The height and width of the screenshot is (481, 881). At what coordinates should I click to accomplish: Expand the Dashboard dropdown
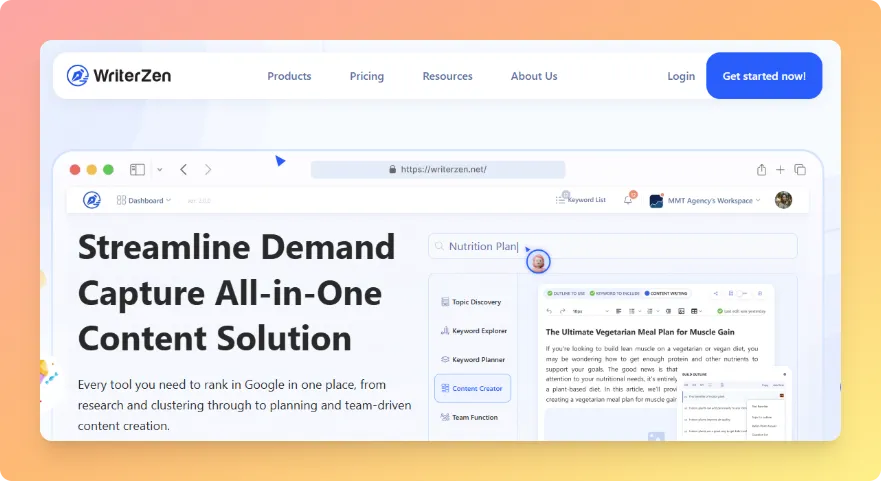pyautogui.click(x=144, y=200)
